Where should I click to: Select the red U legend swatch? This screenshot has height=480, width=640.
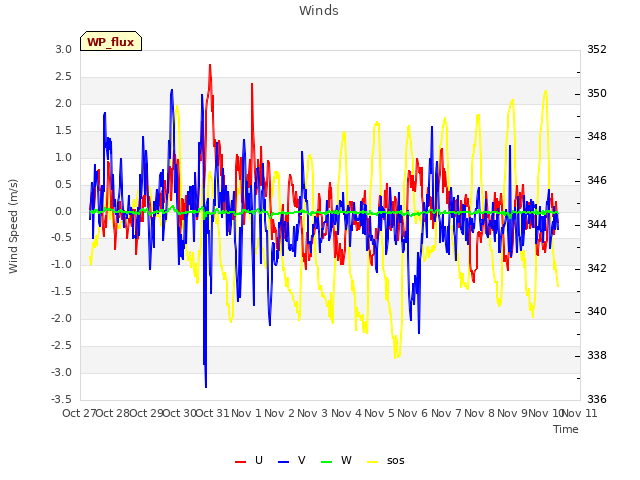tap(240, 461)
